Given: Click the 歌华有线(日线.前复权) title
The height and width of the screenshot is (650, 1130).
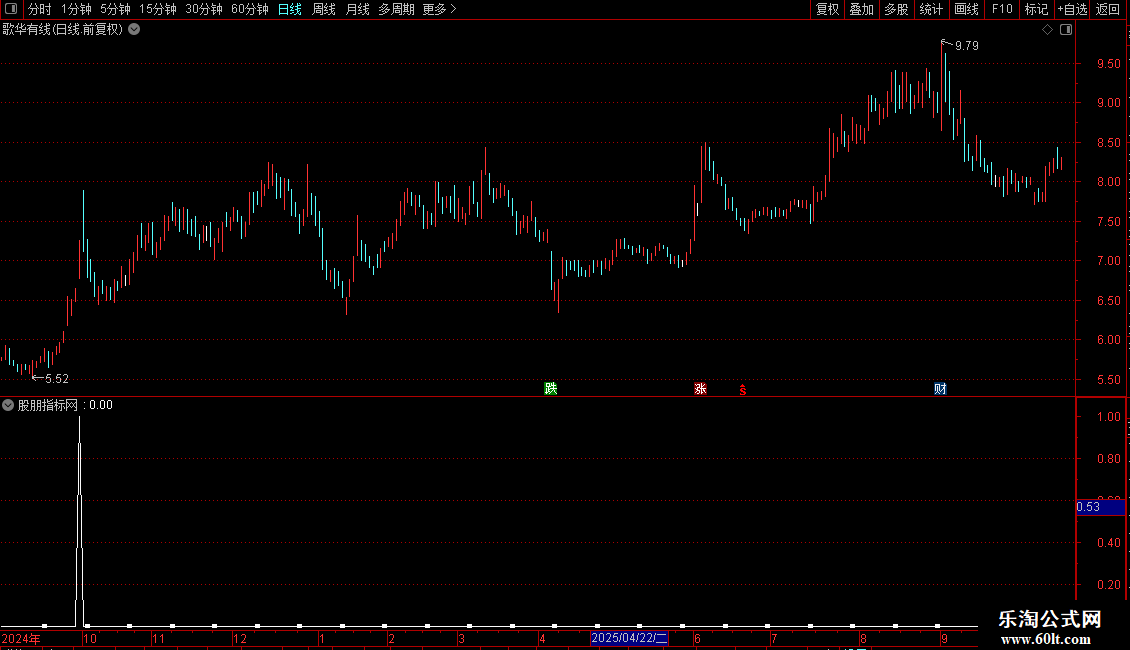Looking at the screenshot, I should (63, 30).
